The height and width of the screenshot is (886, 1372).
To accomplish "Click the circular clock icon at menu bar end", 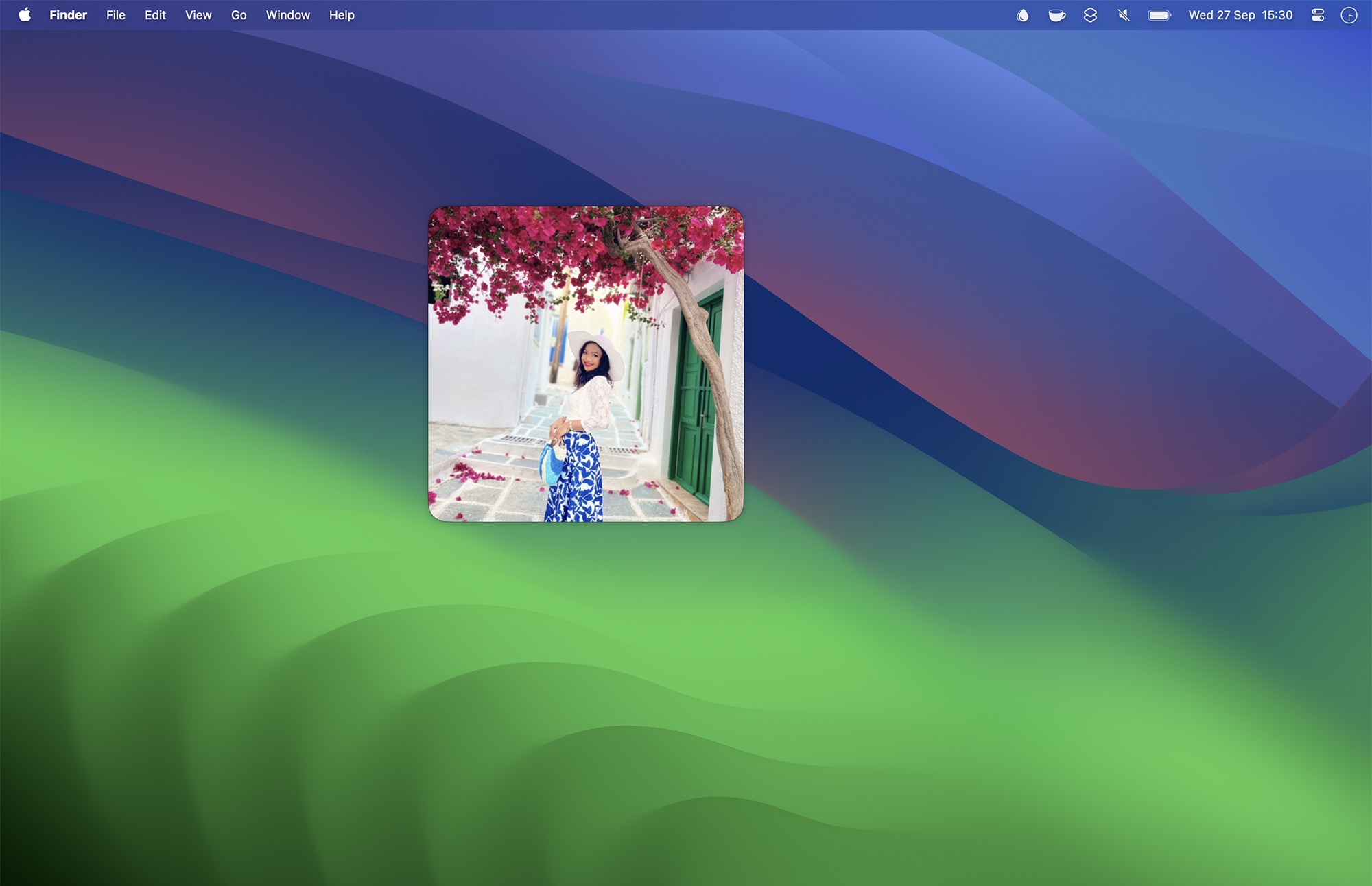I will click(1349, 15).
